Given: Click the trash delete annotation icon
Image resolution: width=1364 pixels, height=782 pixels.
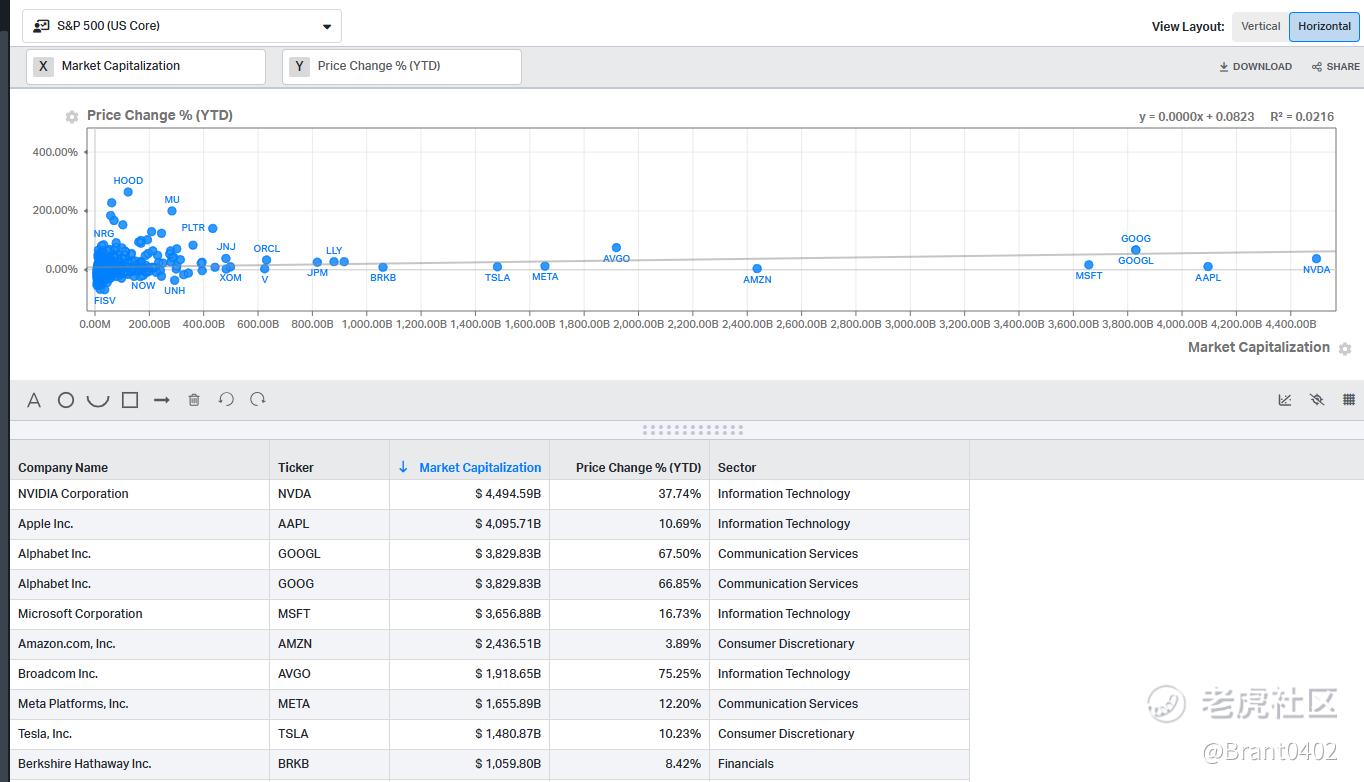Looking at the screenshot, I should pyautogui.click(x=194, y=400).
